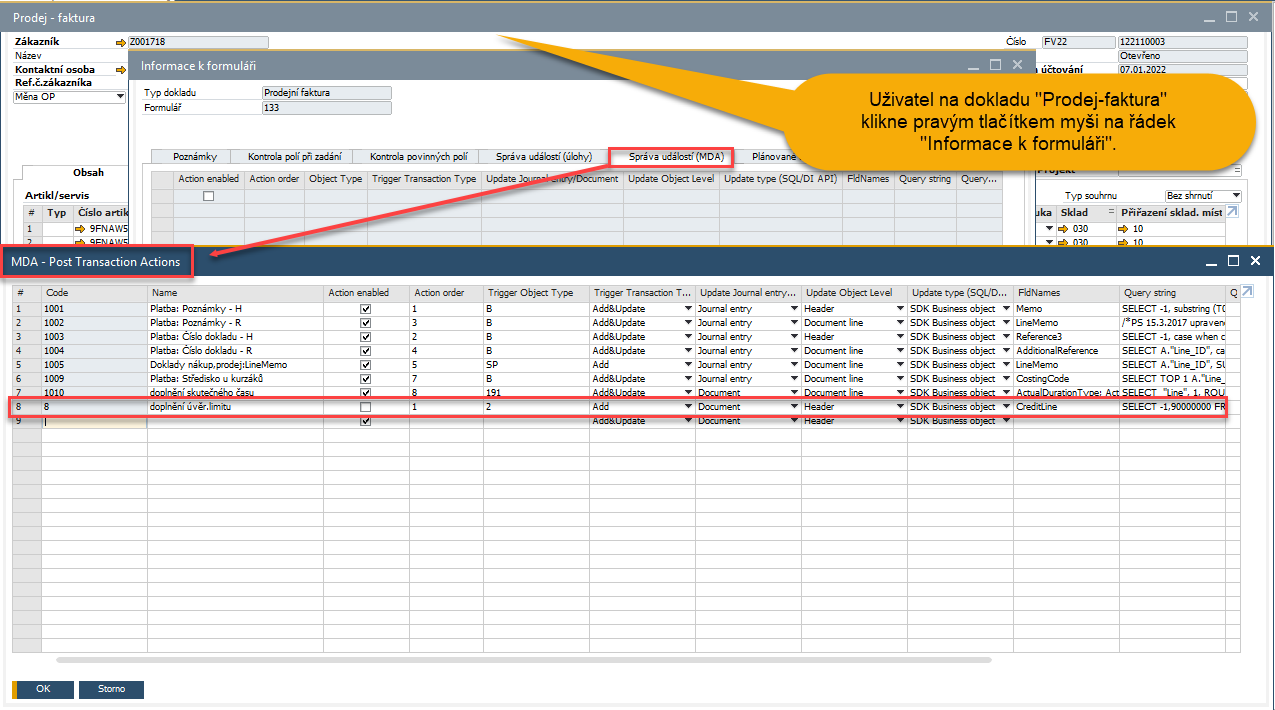
Task: Click the Otevřeno status field
Action: click(1183, 56)
